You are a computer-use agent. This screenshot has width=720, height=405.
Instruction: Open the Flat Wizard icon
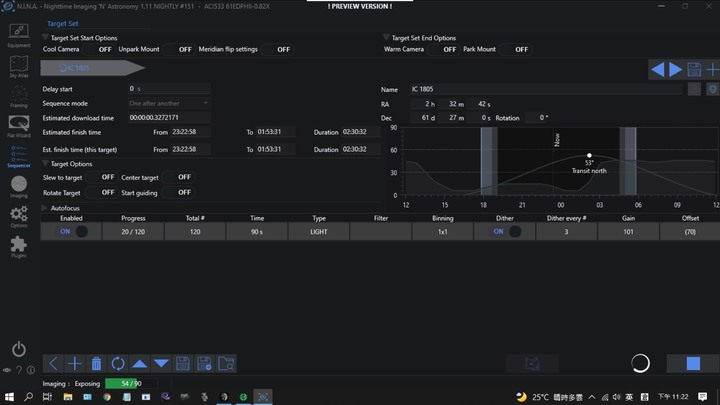coord(18,125)
